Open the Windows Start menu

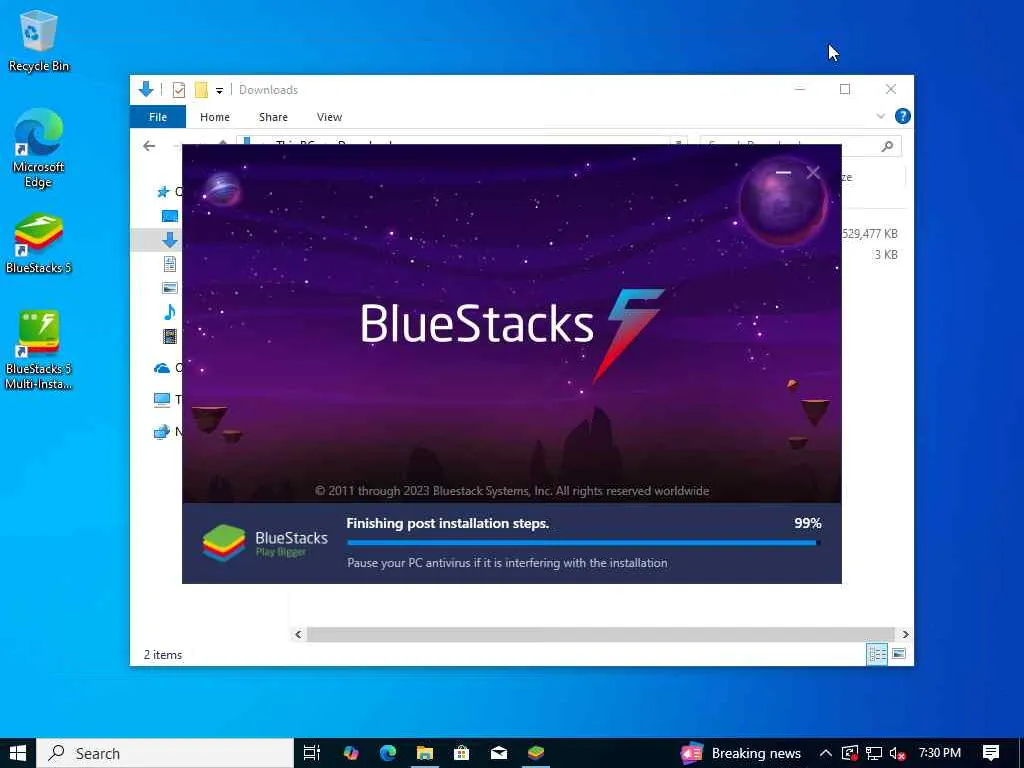click(18, 753)
